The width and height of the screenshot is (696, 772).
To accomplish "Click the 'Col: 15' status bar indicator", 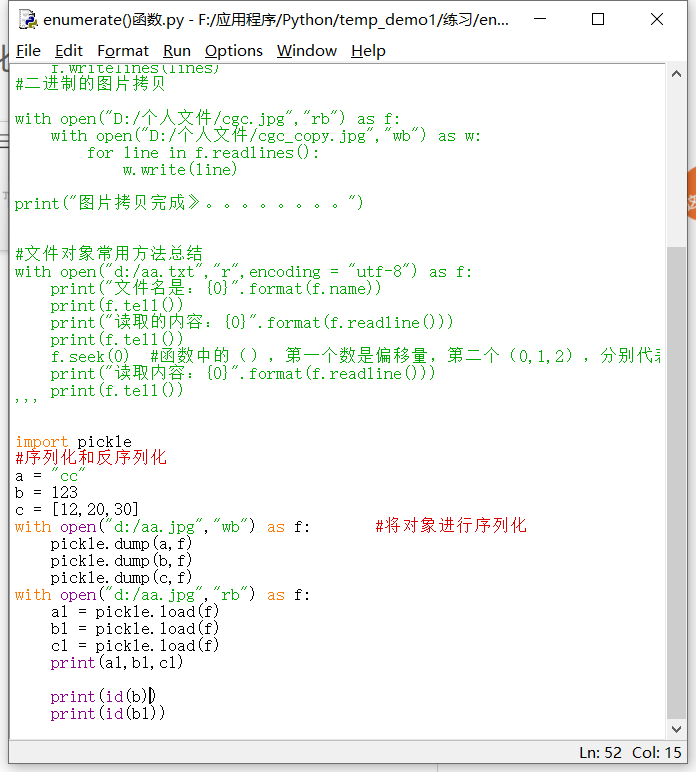I will [x=657, y=752].
